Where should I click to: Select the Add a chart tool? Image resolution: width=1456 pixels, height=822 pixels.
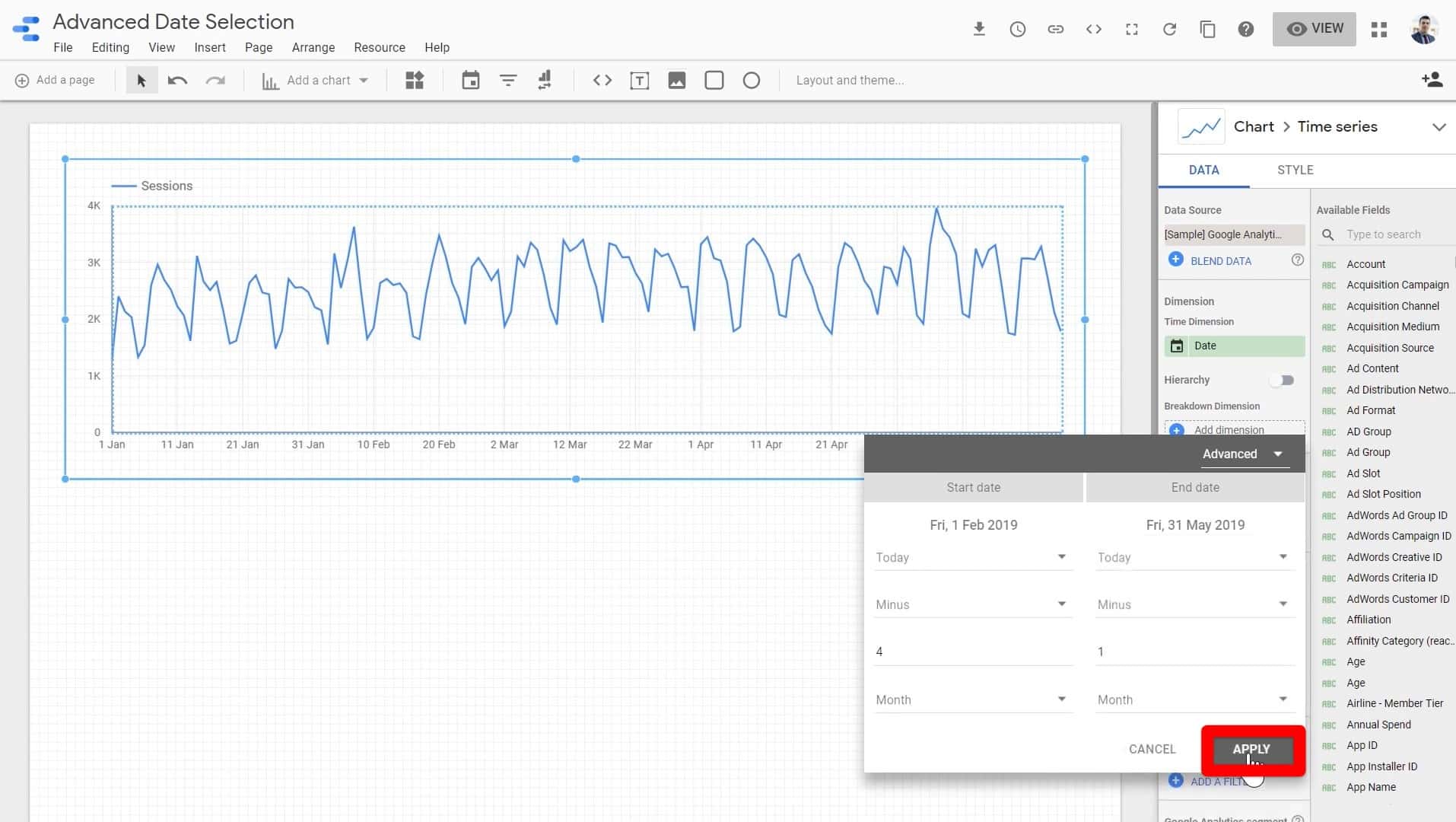[x=313, y=80]
